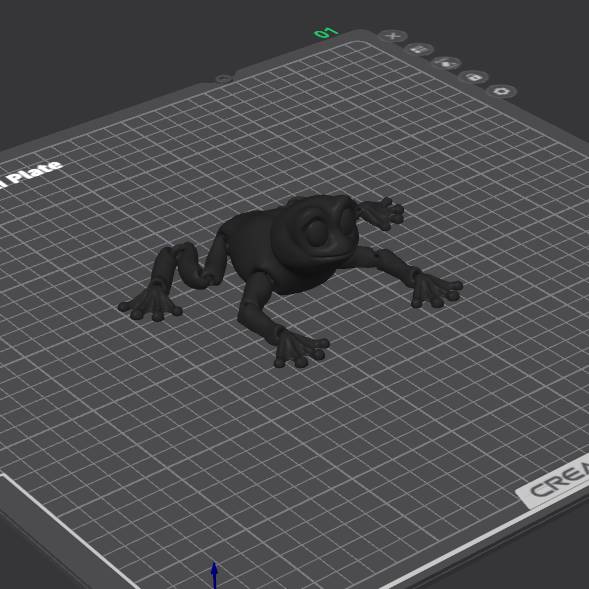Click the green 01 plate number label
589x589 pixels.
point(326,33)
